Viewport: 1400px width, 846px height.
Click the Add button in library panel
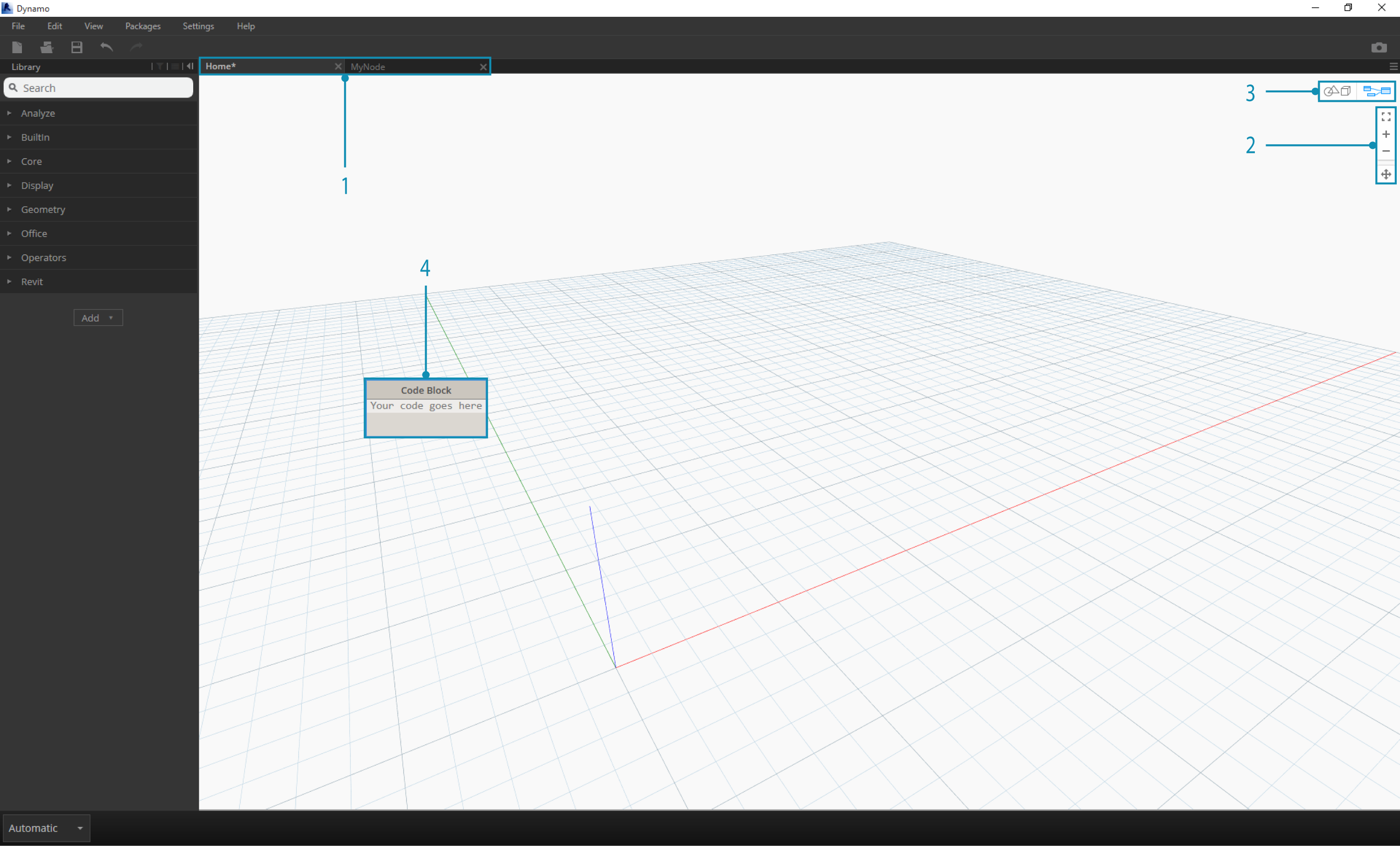pyautogui.click(x=98, y=318)
